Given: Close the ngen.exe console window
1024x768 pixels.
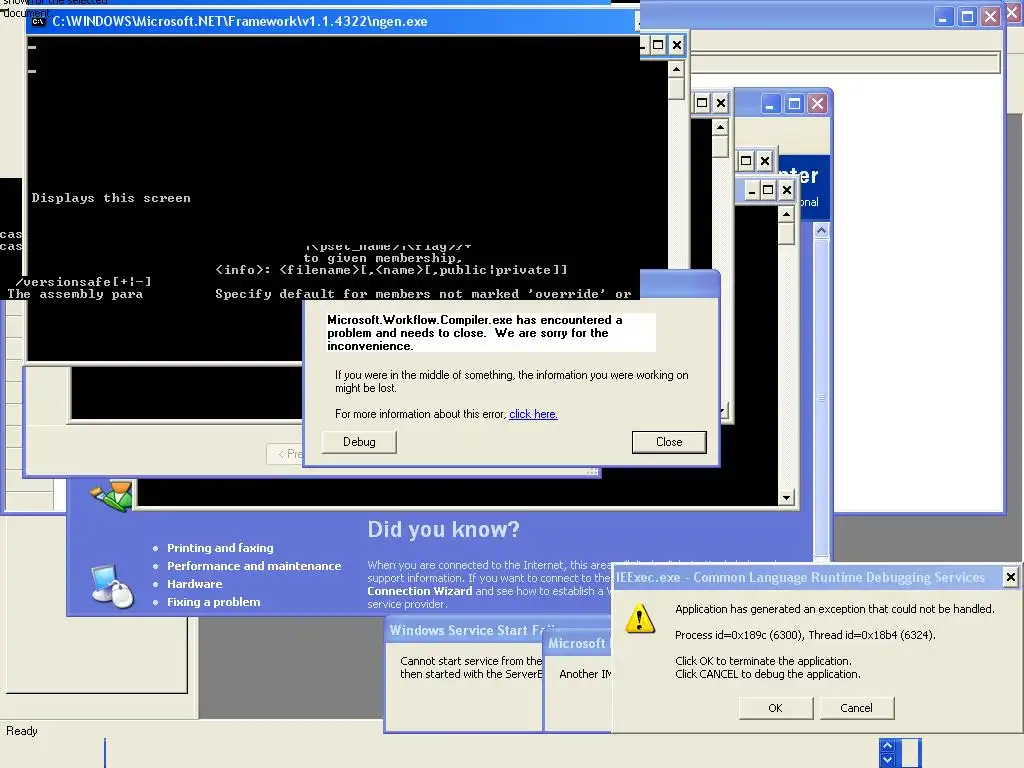Looking at the screenshot, I should tap(677, 45).
